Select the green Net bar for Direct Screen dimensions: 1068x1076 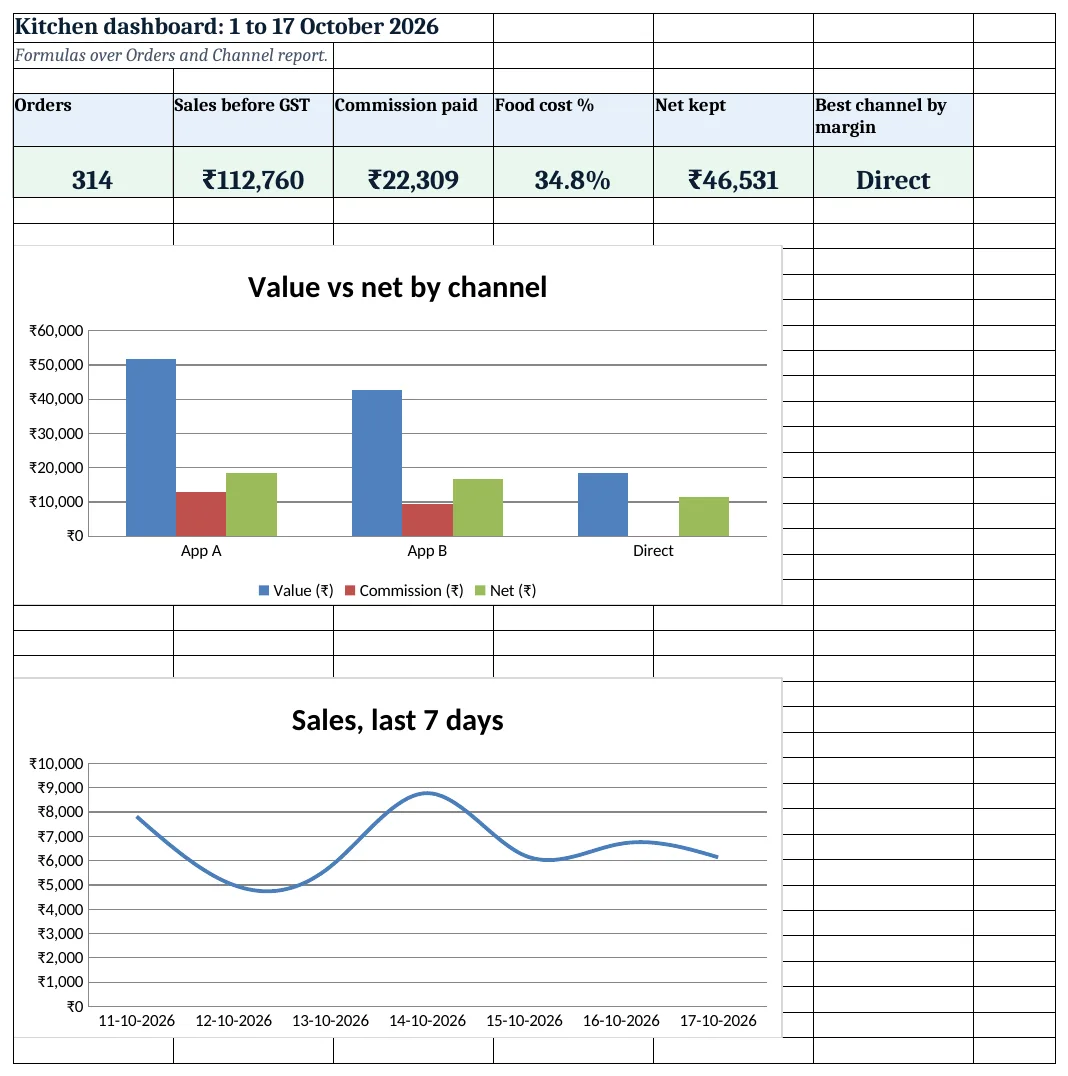[704, 517]
